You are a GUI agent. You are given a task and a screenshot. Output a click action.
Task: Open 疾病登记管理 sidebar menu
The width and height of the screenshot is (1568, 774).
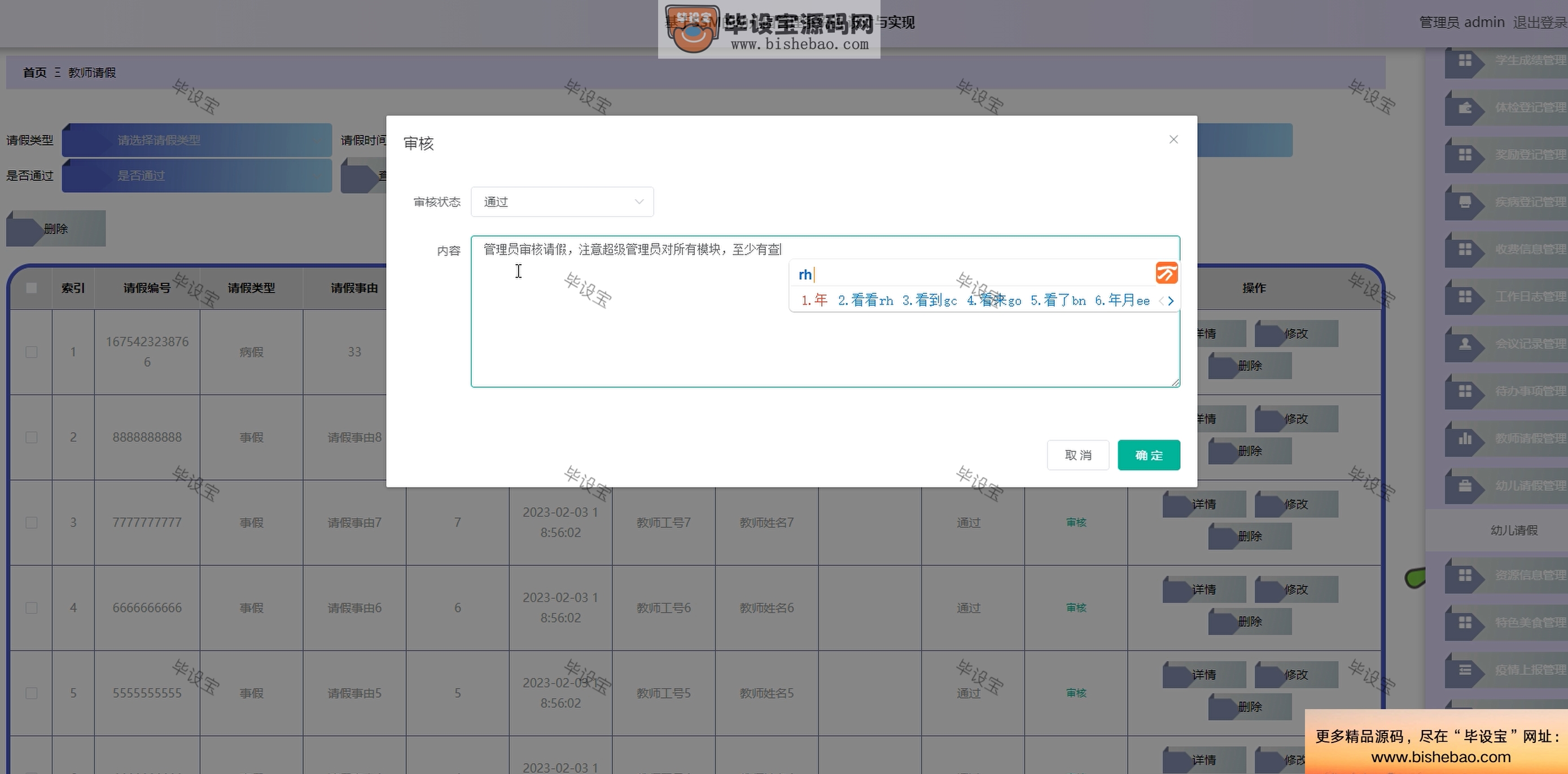[x=1506, y=202]
